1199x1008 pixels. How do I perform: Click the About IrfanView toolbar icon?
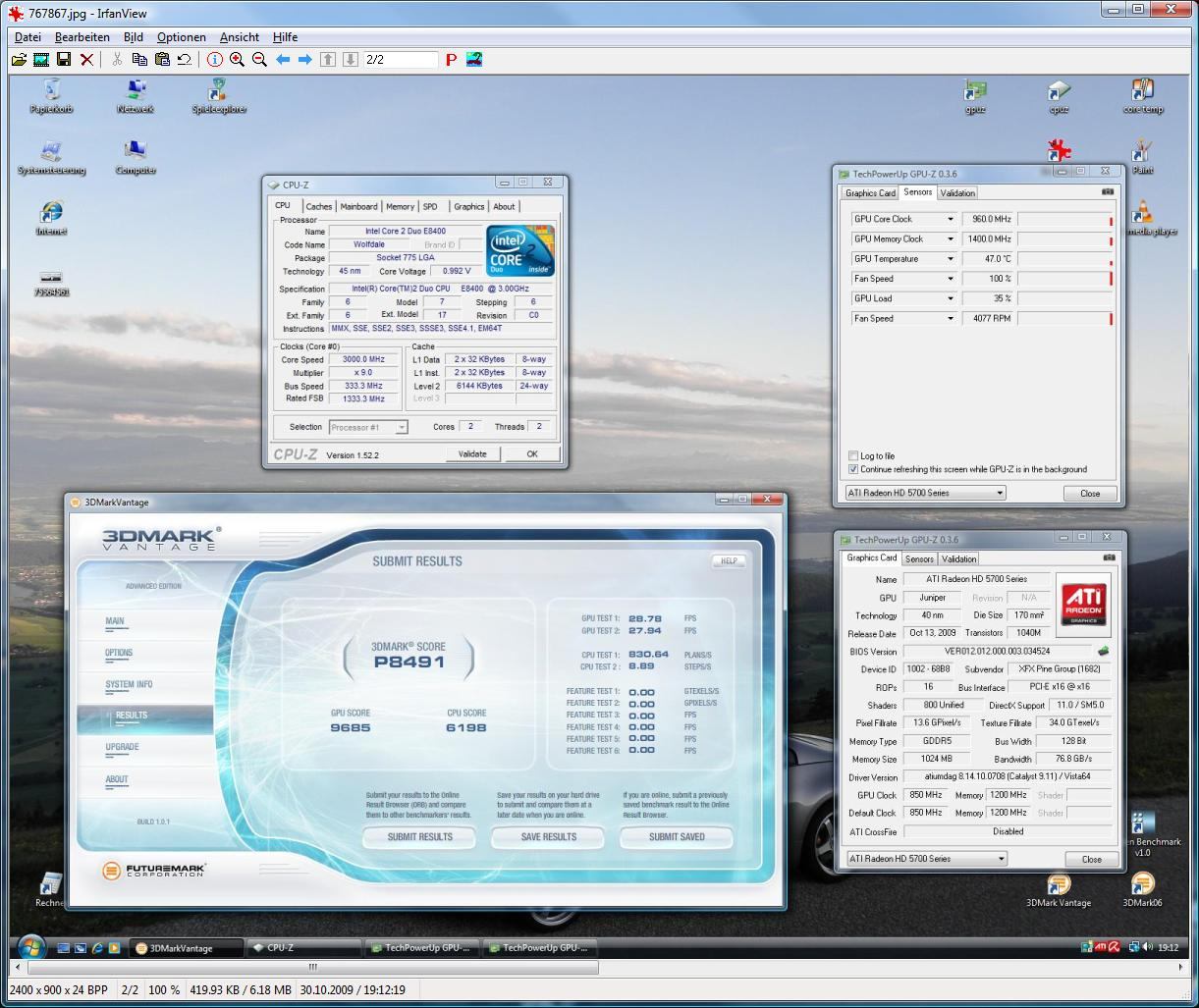pyautogui.click(x=474, y=60)
